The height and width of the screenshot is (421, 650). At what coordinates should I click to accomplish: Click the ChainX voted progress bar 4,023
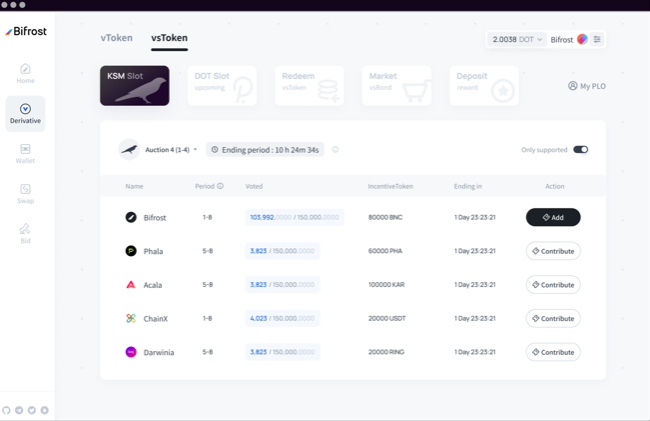coord(282,318)
